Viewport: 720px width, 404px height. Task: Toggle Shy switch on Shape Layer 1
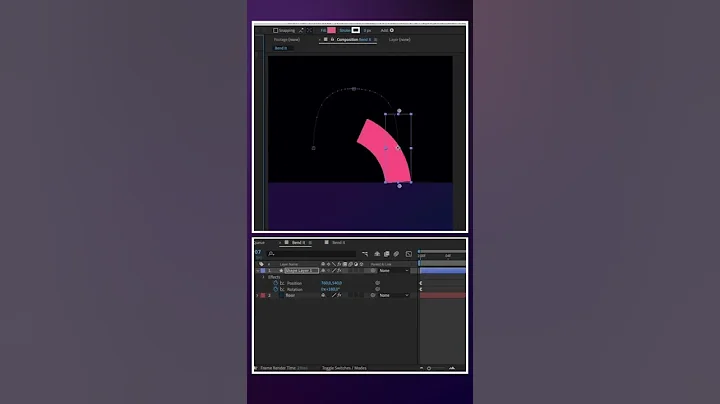323,271
